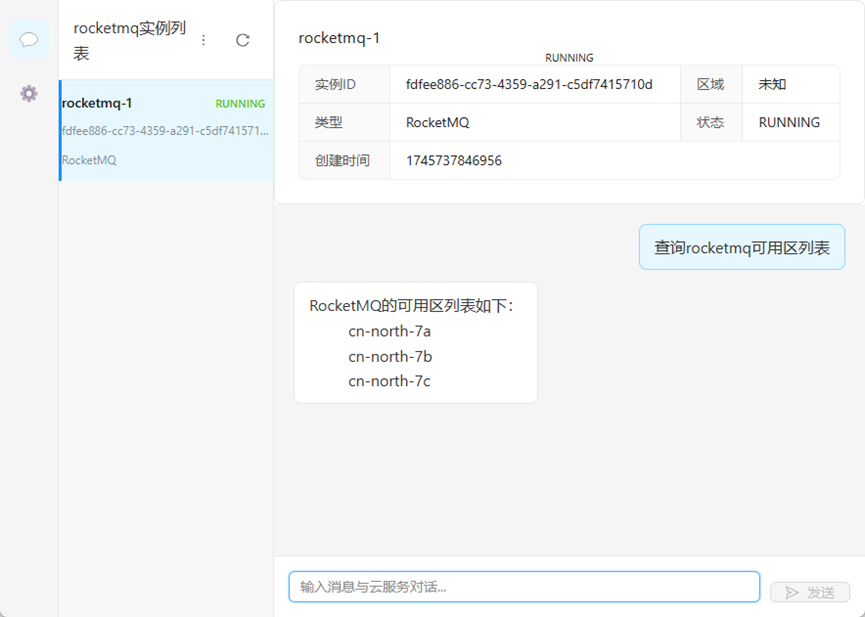Click the RUNNING status value in table
This screenshot has height=617, width=865.
point(789,122)
